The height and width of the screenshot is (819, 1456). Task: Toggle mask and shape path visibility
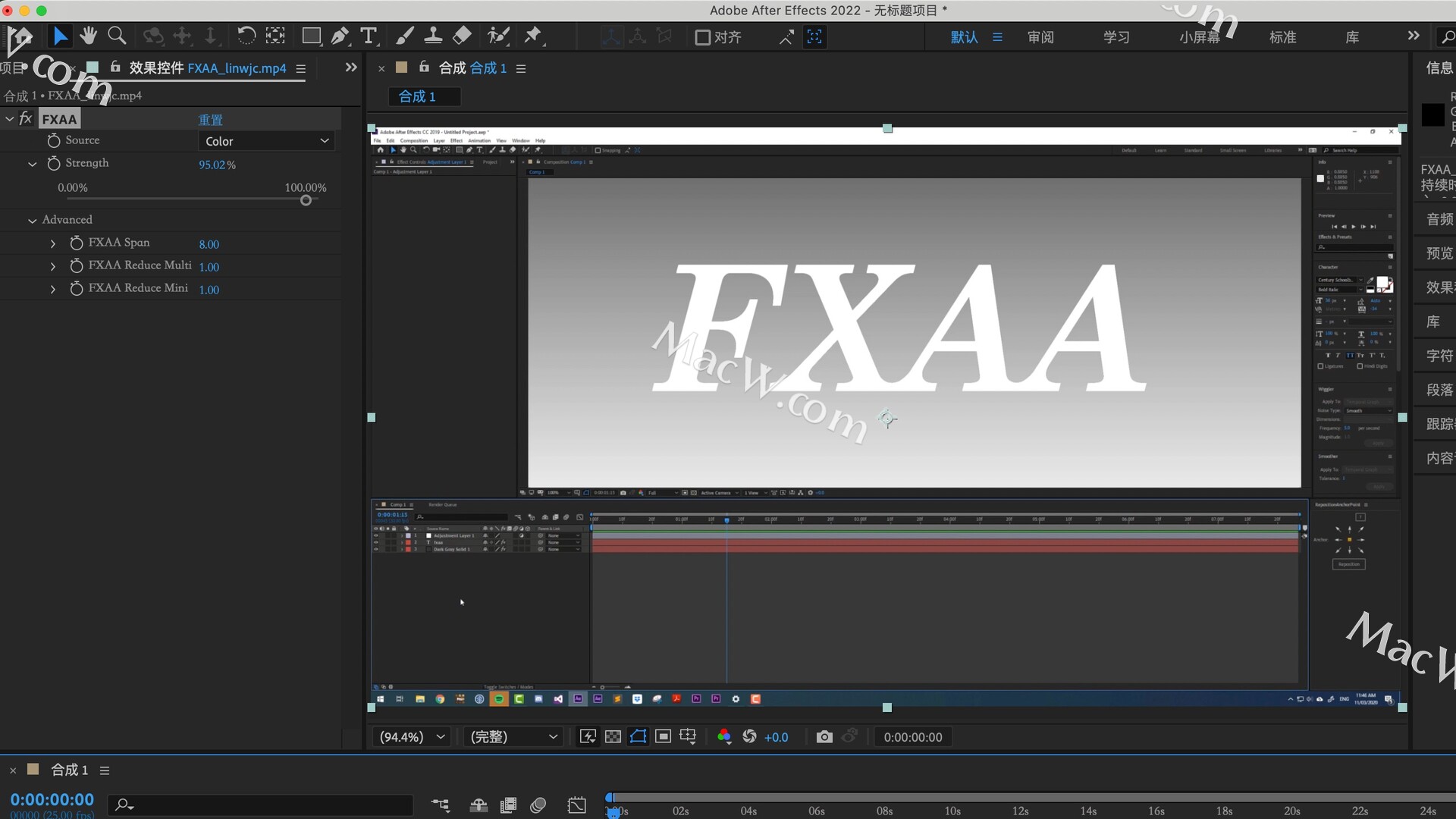638,736
